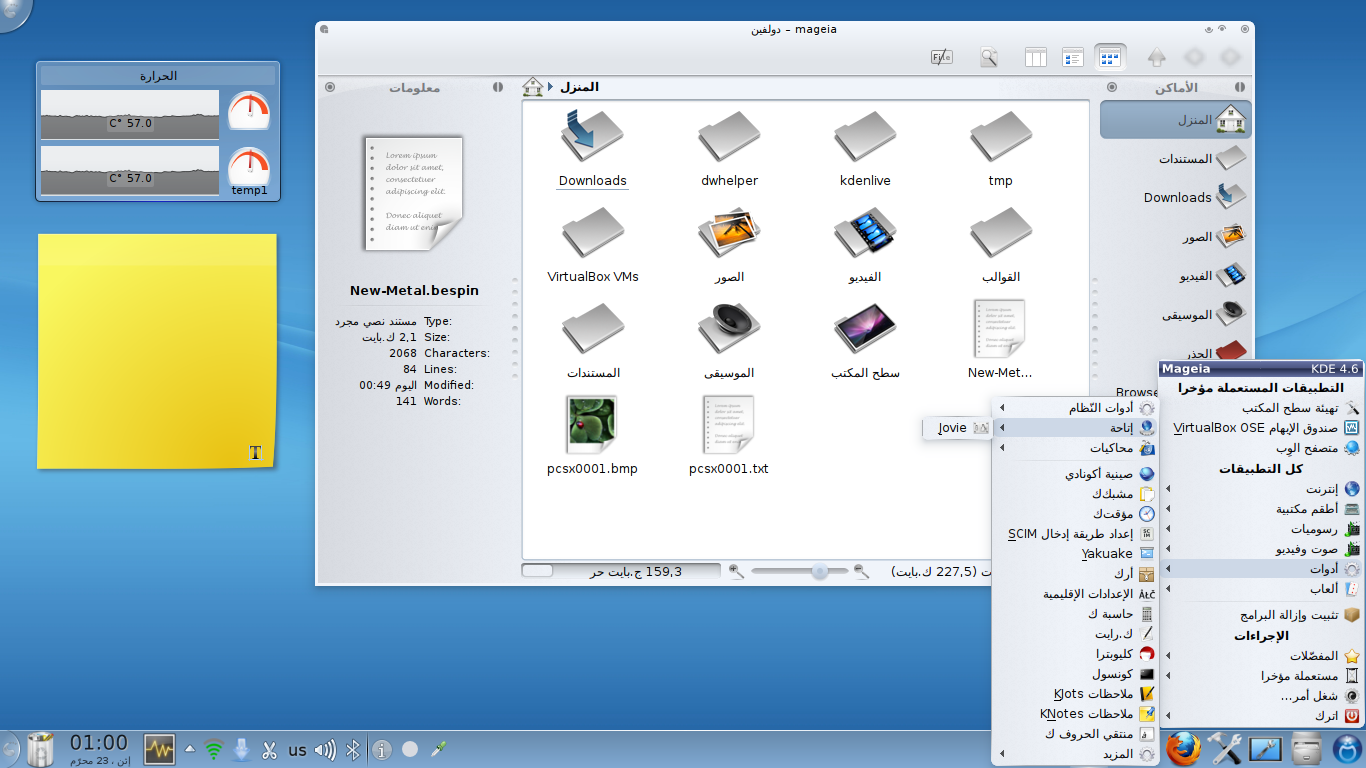Select الموسيقى in the Places panel
Image resolution: width=1366 pixels, height=768 pixels.
(x=1175, y=314)
